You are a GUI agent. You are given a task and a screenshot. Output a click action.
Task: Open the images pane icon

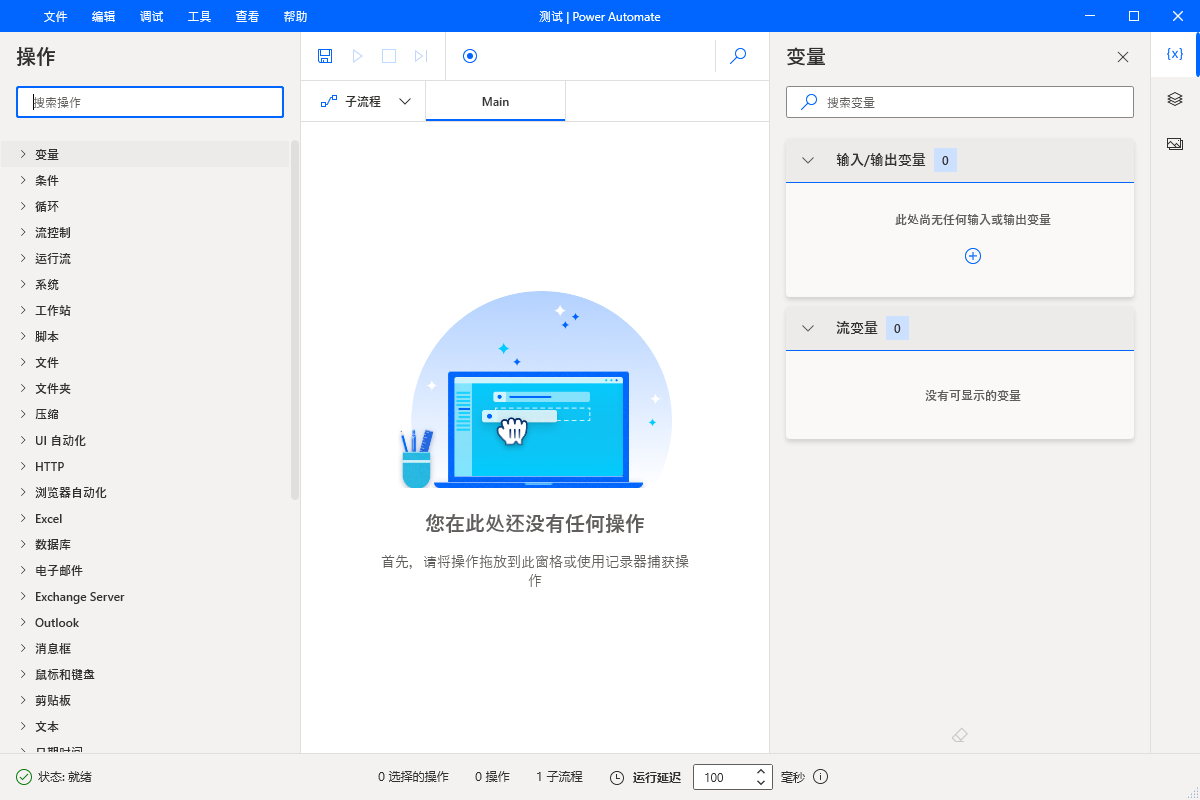coord(1175,143)
